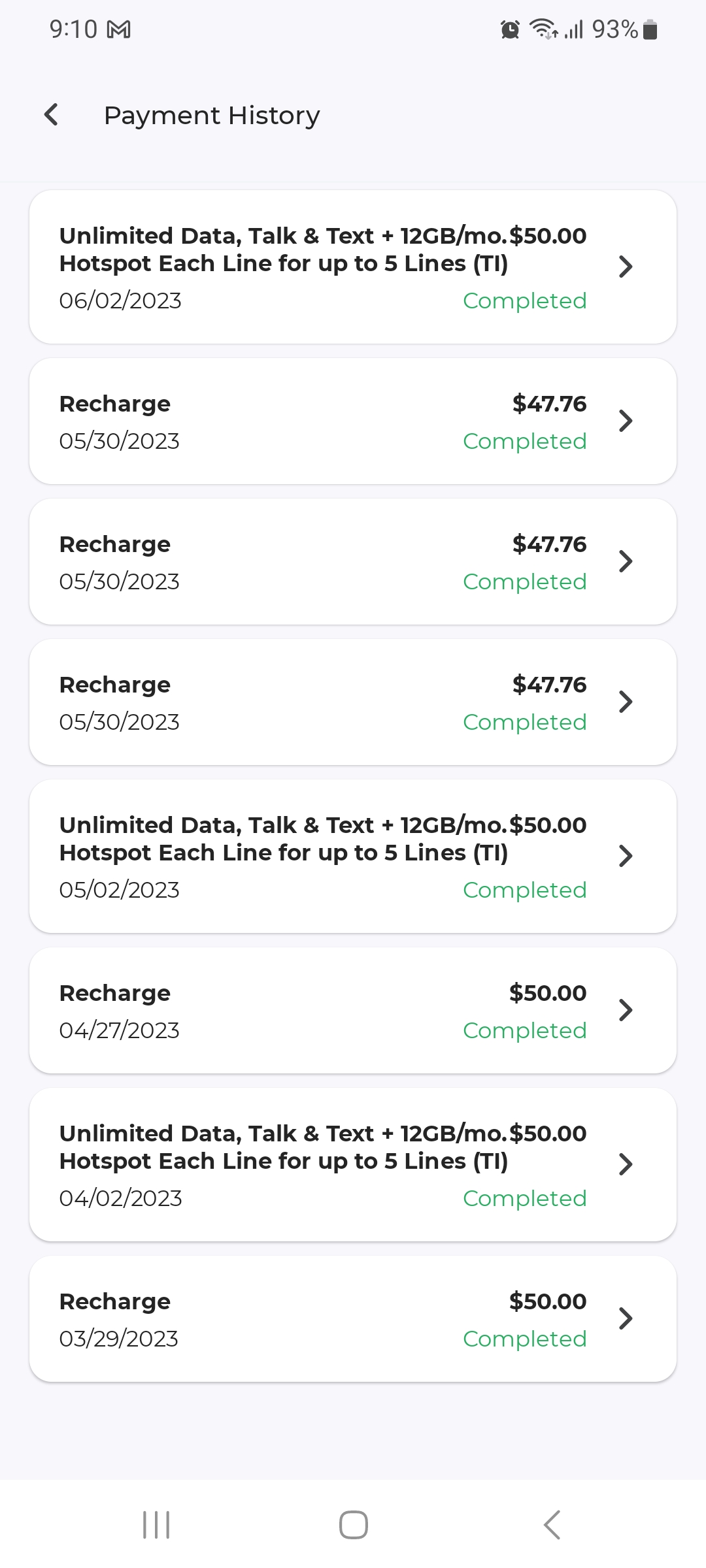This screenshot has width=706, height=1568.
Task: Open details chevron for 03/29/2023 Recharge
Action: pyautogui.click(x=626, y=1318)
